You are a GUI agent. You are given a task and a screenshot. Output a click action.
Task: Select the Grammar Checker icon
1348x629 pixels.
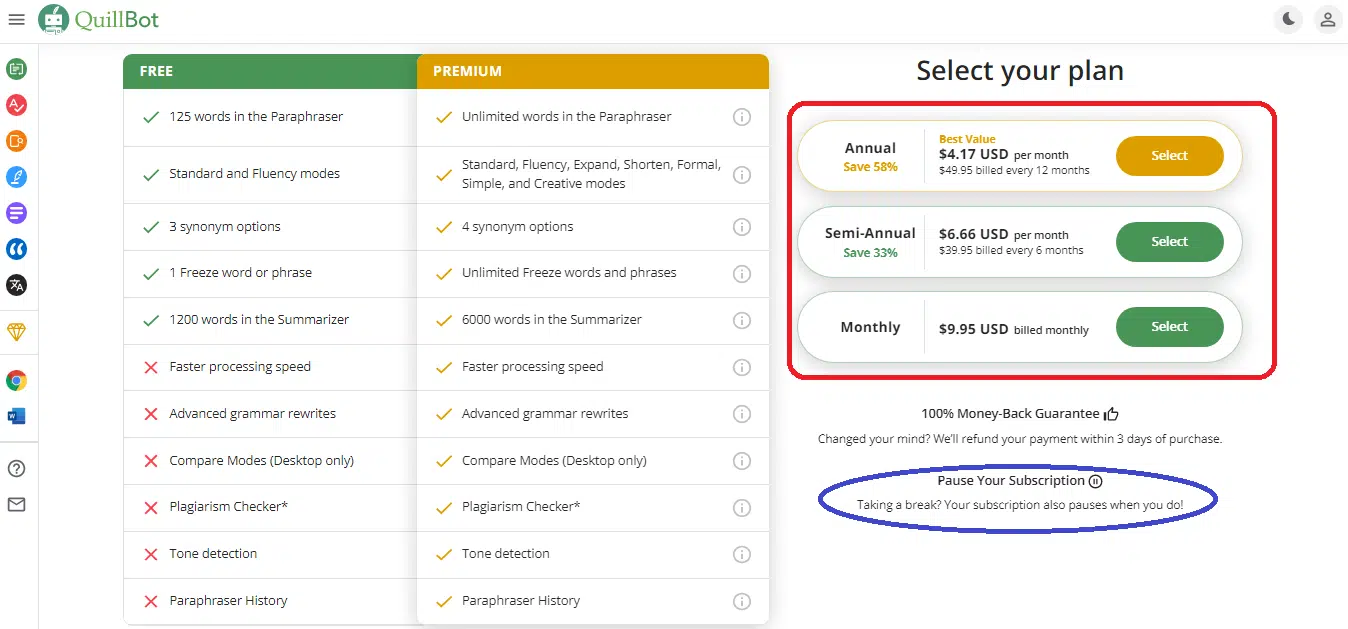(x=16, y=105)
